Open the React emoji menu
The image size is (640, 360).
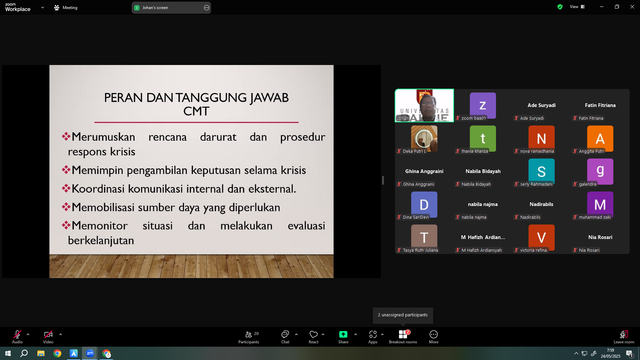313,337
